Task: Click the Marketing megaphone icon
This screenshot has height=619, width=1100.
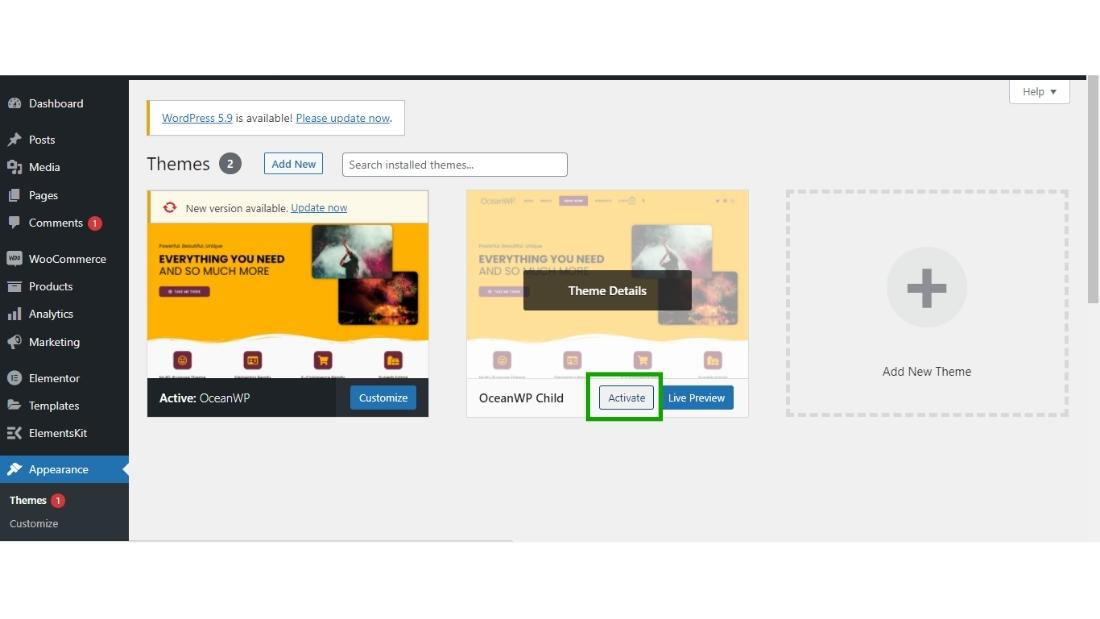Action: click(x=14, y=342)
